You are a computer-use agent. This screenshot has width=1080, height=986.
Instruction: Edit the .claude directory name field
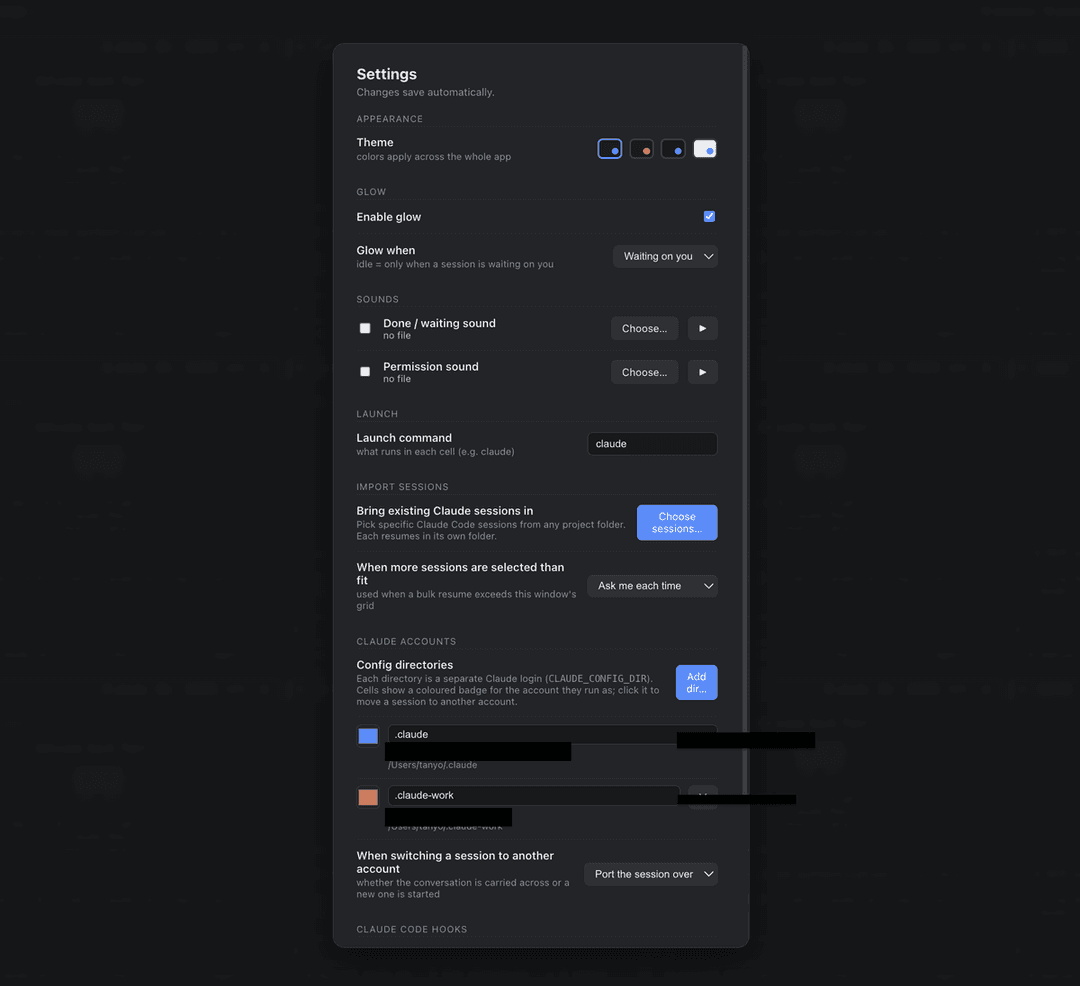tap(552, 735)
